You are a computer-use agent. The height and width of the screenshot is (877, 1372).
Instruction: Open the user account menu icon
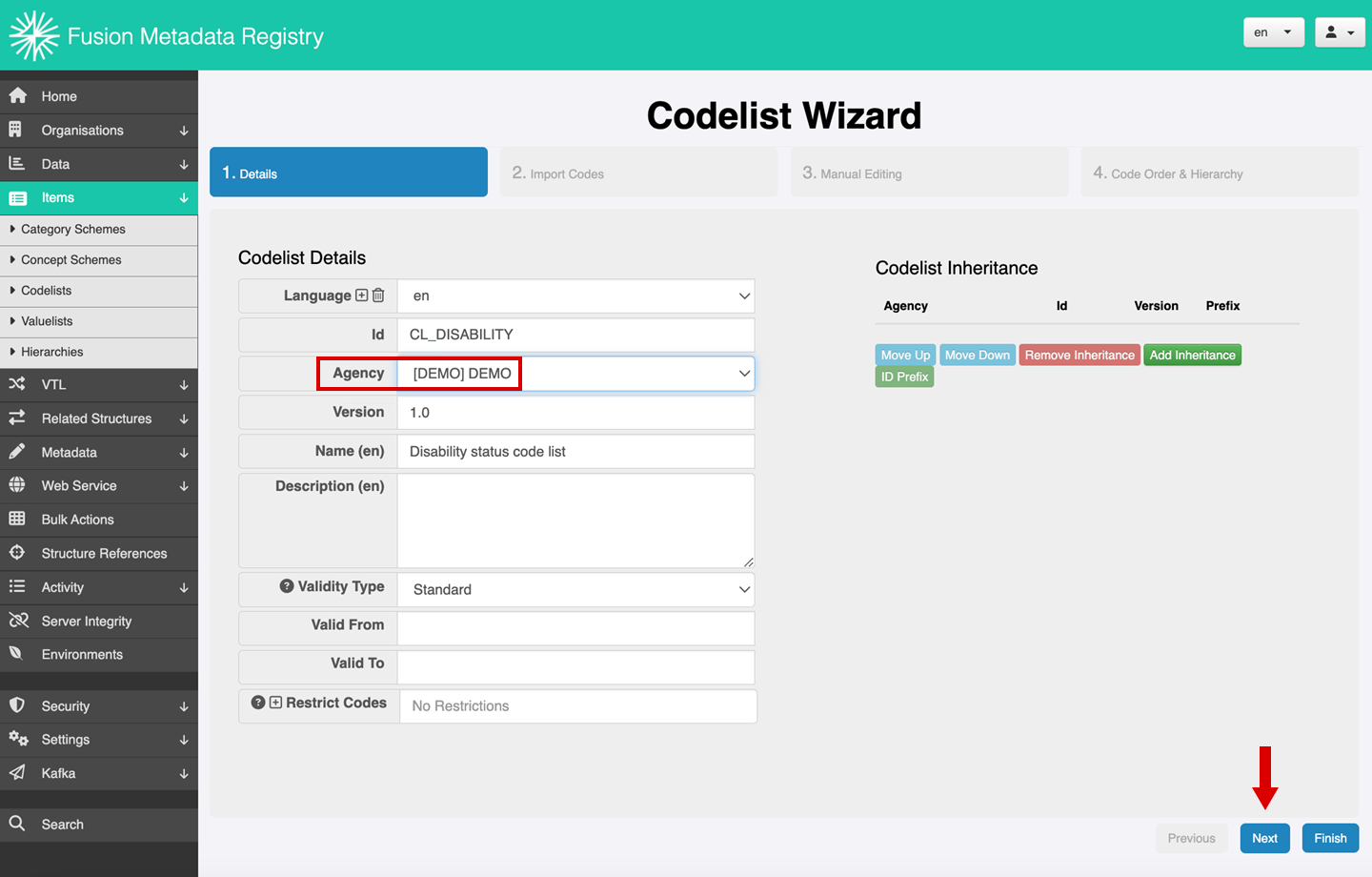pyautogui.click(x=1340, y=32)
